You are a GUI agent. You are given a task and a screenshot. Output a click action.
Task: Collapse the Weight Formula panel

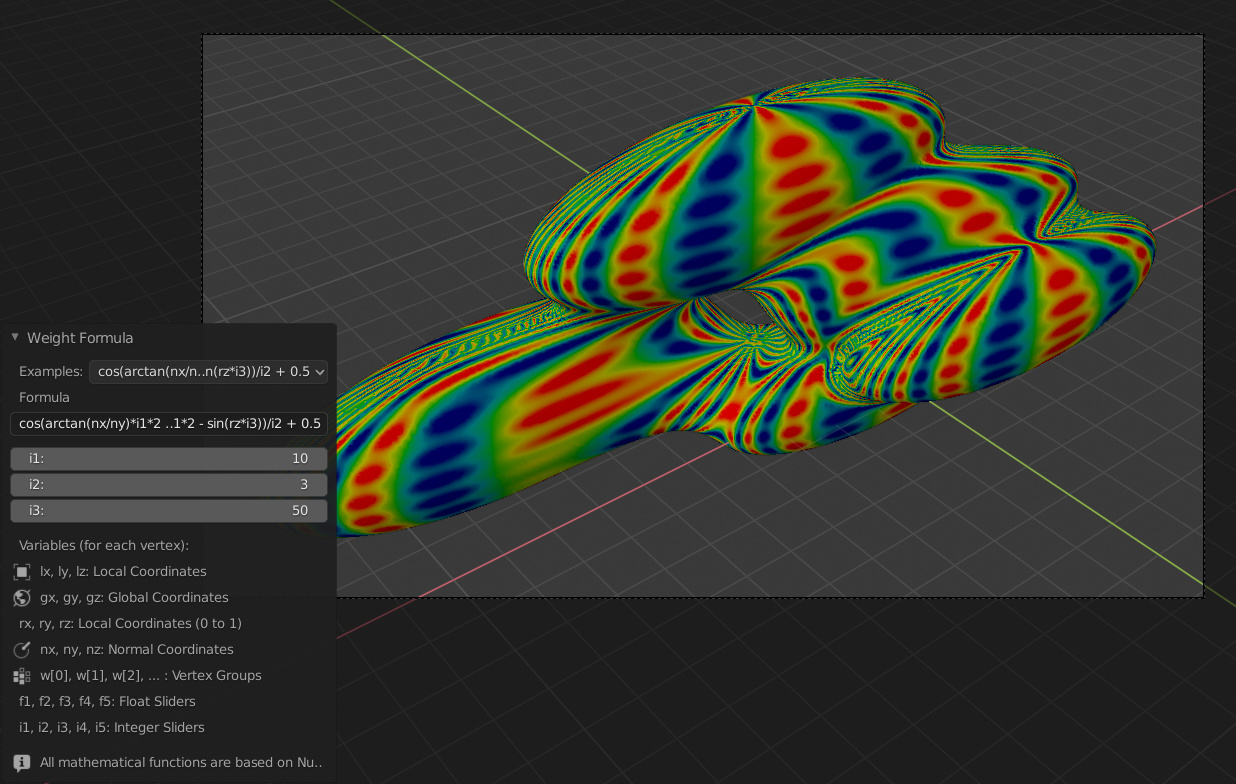point(14,337)
